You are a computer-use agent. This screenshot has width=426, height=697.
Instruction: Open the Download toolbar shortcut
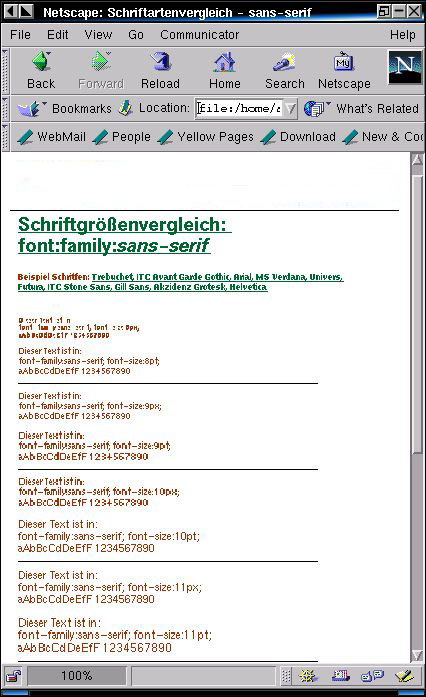[298, 136]
